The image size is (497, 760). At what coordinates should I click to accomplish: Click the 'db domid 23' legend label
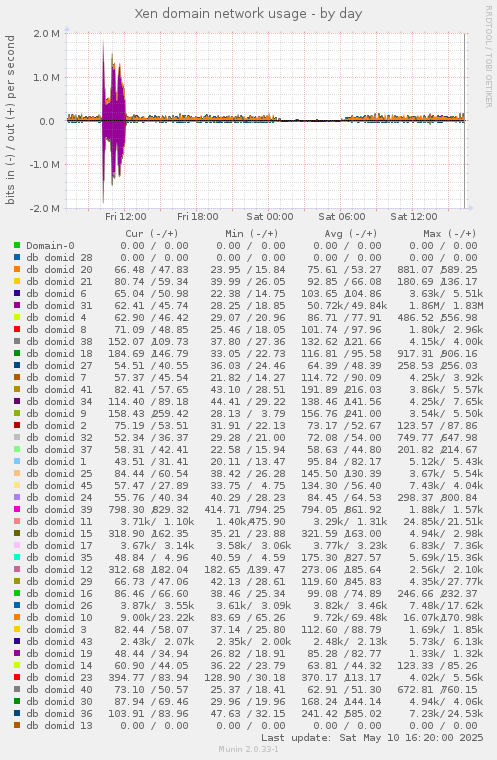59,678
